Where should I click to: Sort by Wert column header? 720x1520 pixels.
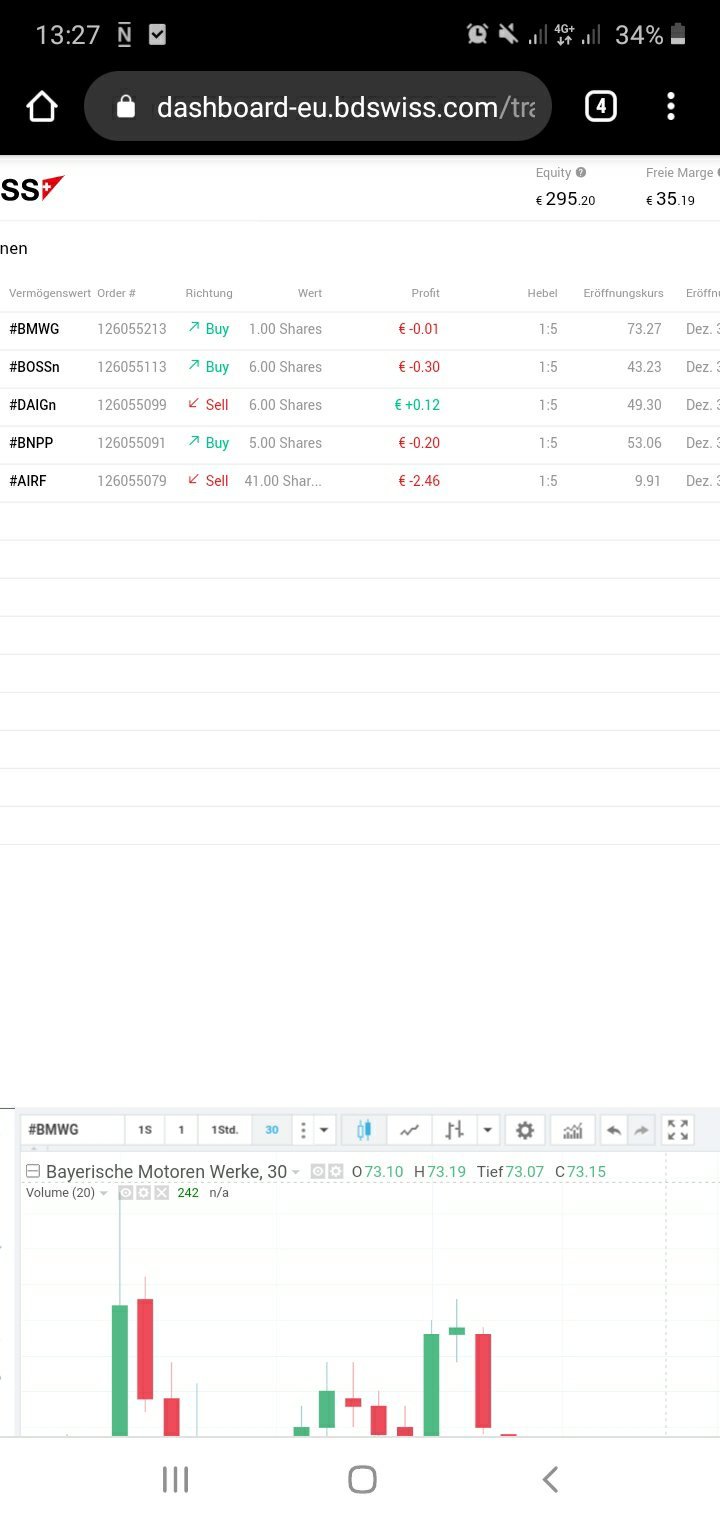(x=310, y=293)
